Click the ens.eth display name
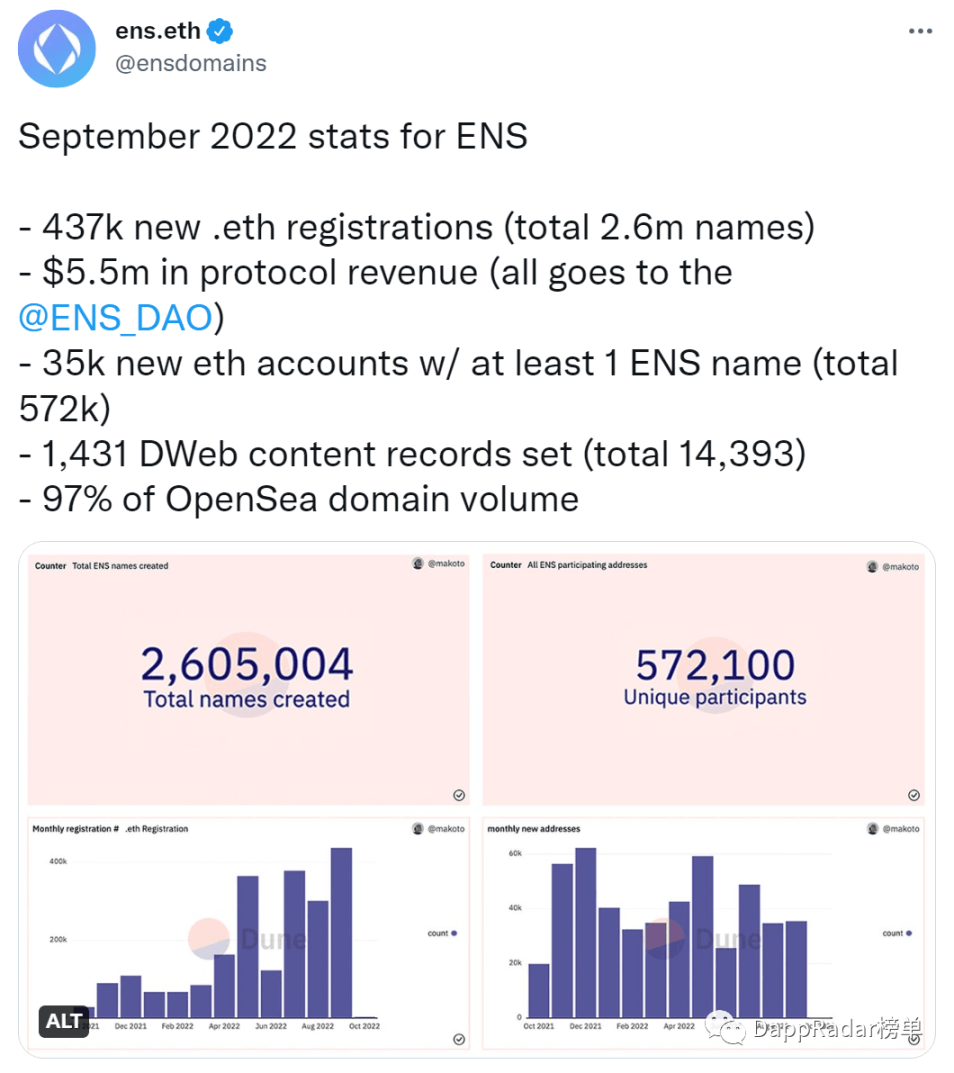This screenshot has height=1073, width=954. (157, 31)
